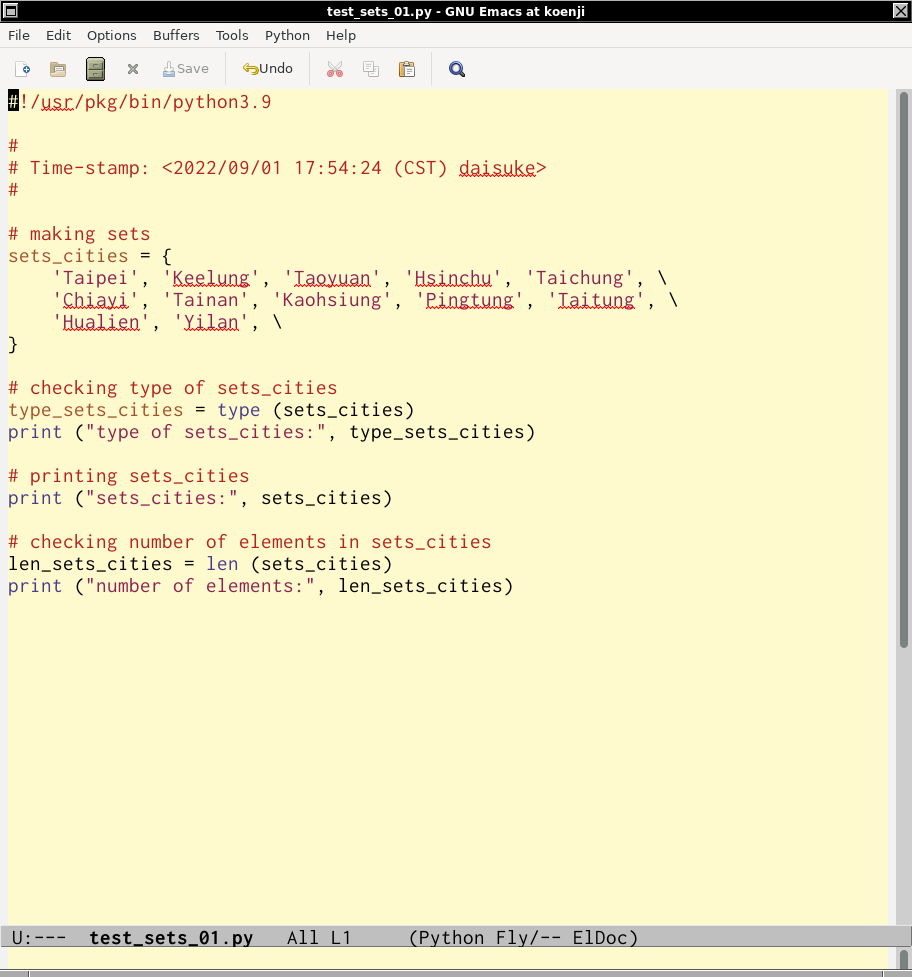The image size is (912, 977).
Task: Click the New File toolbar icon
Action: coord(23,69)
